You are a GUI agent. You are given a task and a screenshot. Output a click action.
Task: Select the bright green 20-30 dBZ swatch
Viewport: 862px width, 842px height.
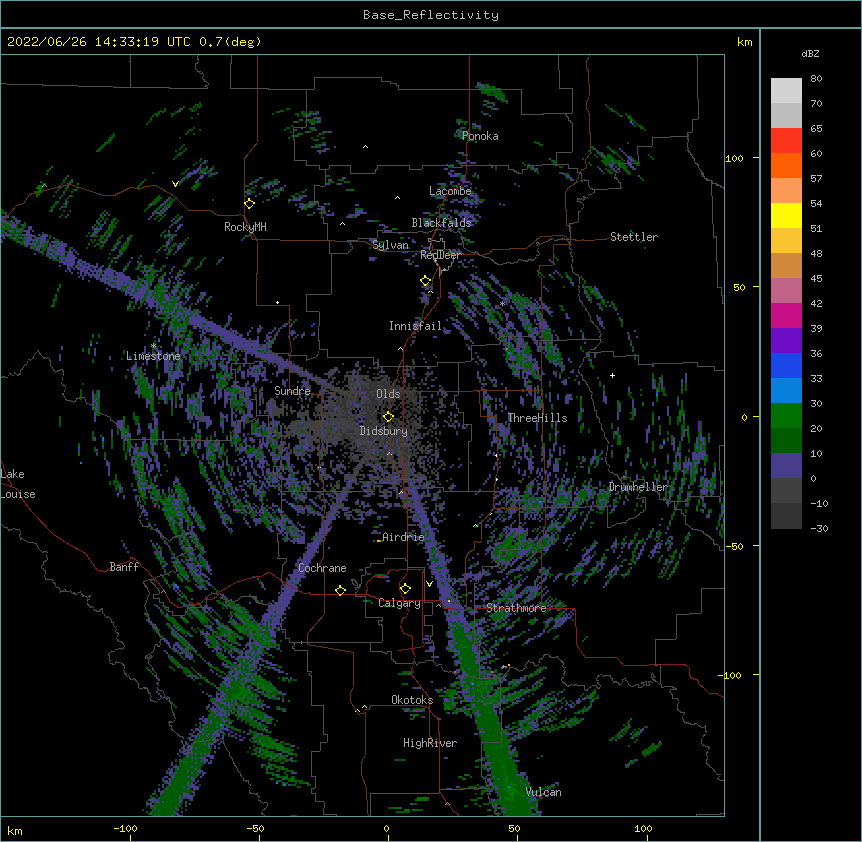click(786, 416)
